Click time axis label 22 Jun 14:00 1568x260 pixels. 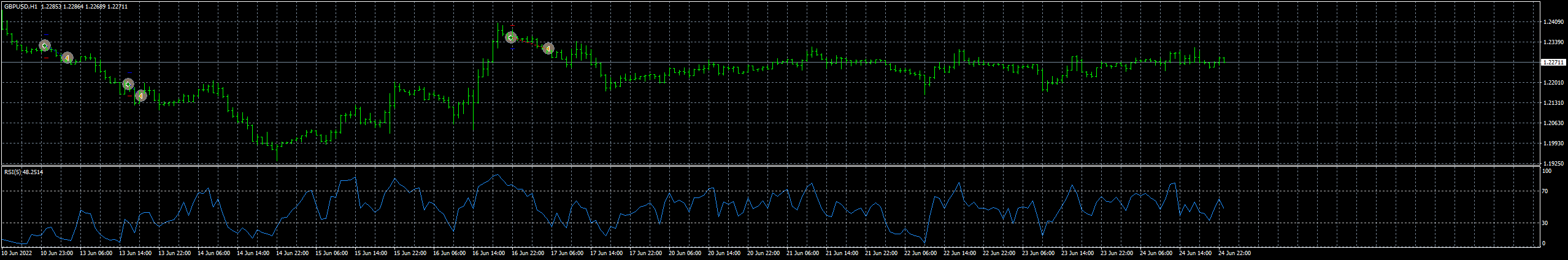coord(960,253)
